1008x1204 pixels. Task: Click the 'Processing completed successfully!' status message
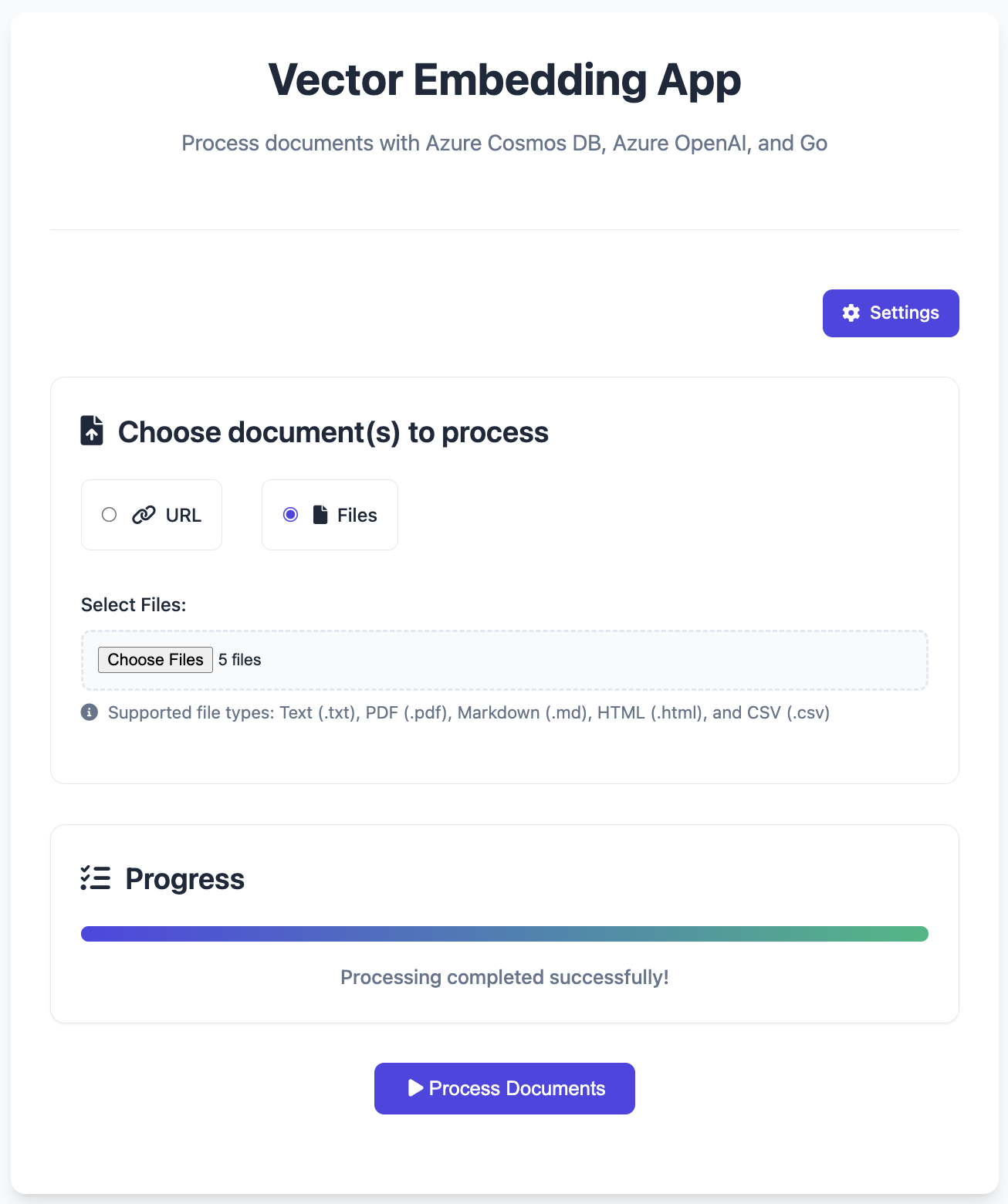coord(505,977)
